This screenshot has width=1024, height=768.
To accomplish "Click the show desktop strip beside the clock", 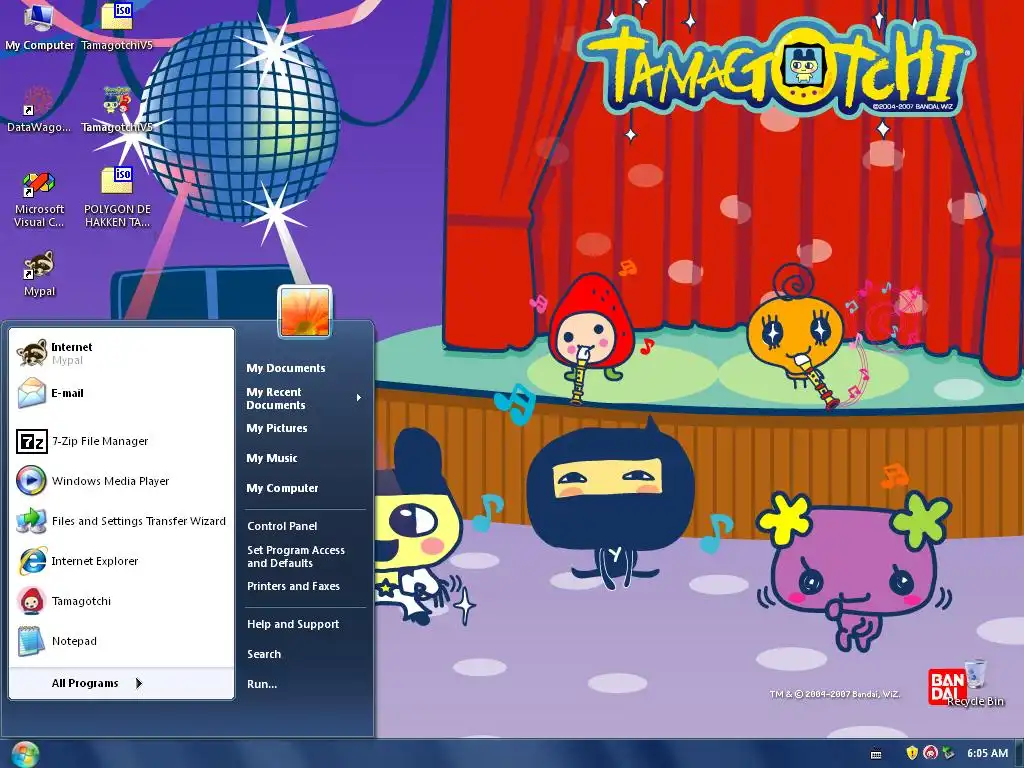I will coord(1019,754).
